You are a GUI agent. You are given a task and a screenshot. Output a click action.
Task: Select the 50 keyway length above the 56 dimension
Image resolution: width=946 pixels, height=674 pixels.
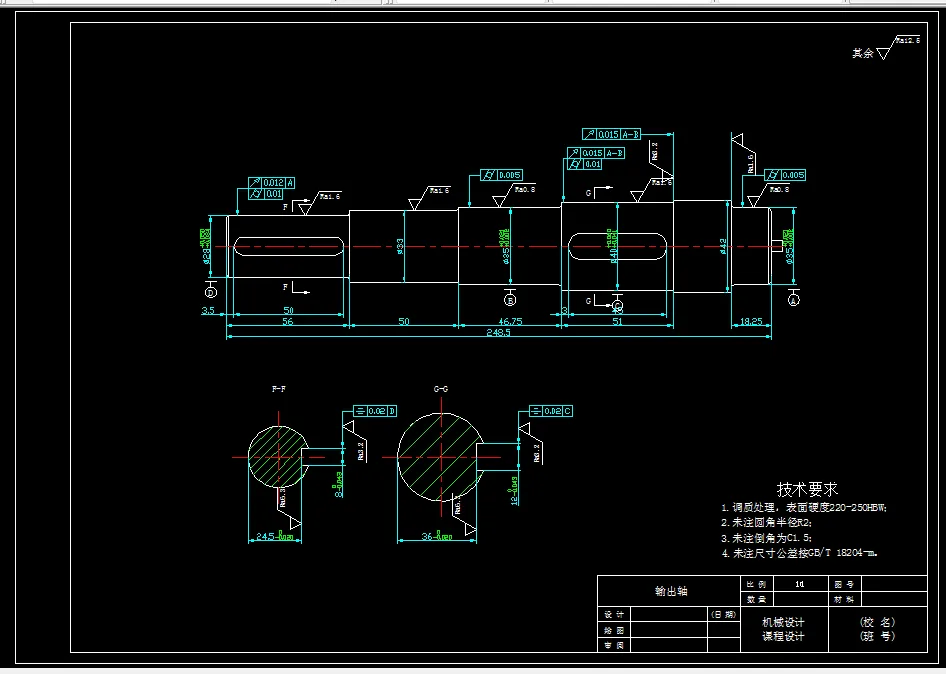[x=288, y=311]
